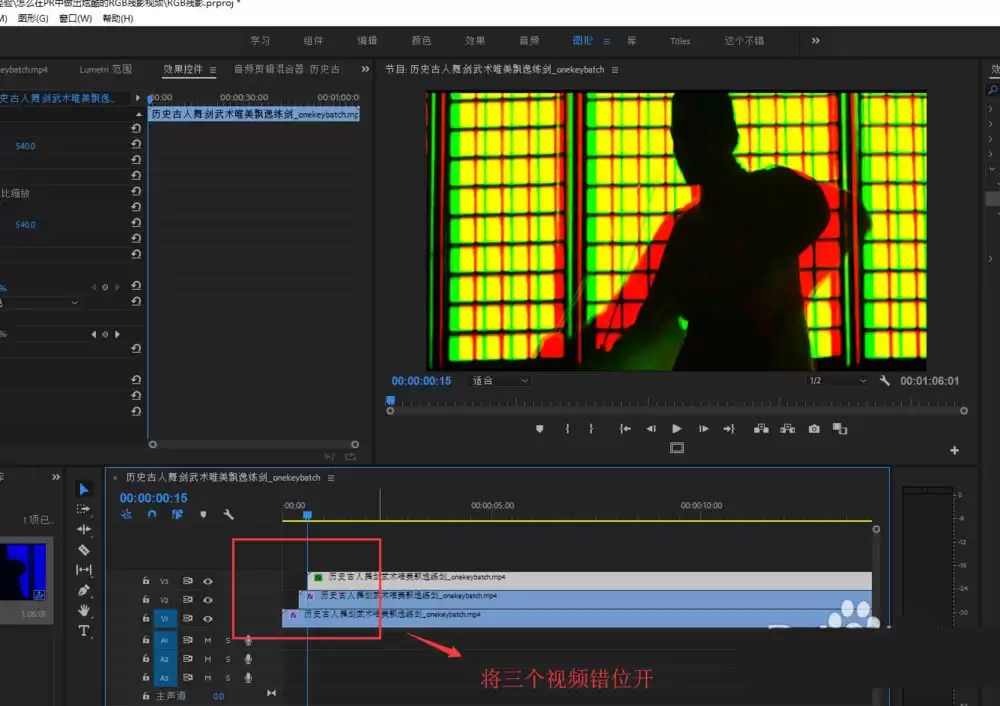Image resolution: width=1000 pixels, height=706 pixels.
Task: Toggle lock on track V3
Action: click(146, 580)
